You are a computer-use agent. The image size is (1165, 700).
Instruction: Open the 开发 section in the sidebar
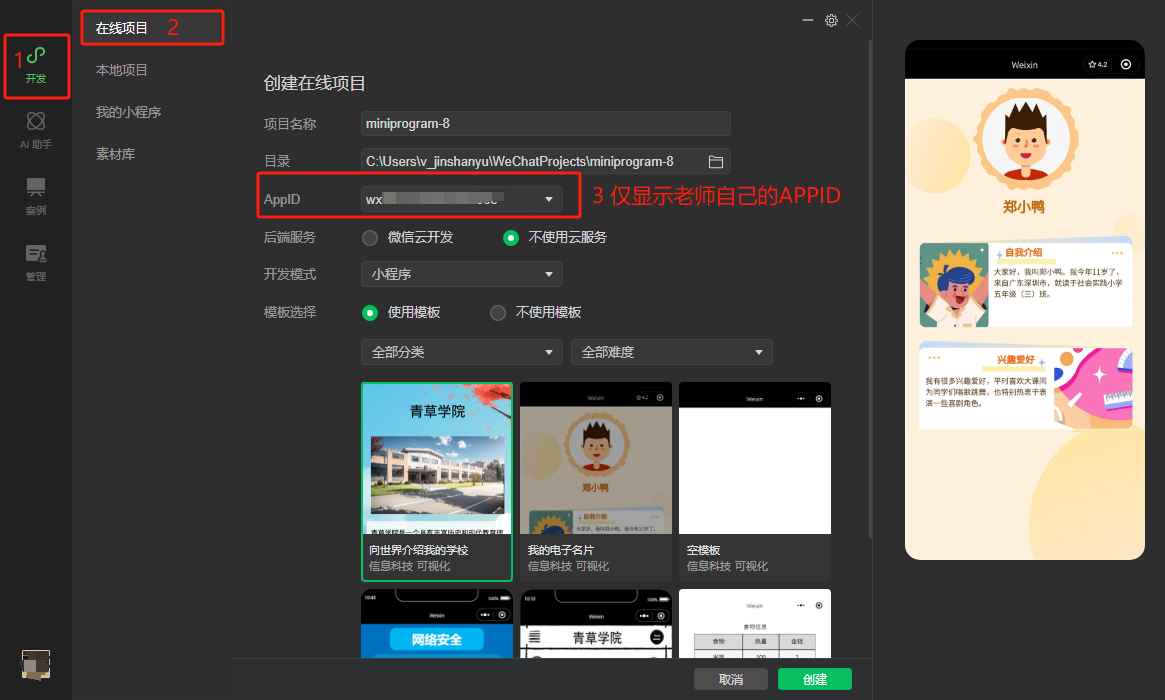(x=36, y=65)
